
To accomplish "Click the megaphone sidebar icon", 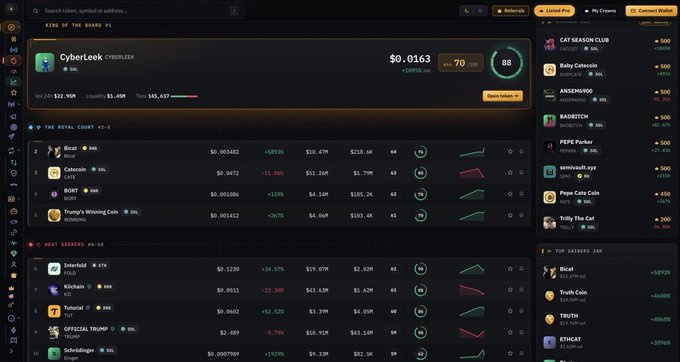I will [x=13, y=117].
